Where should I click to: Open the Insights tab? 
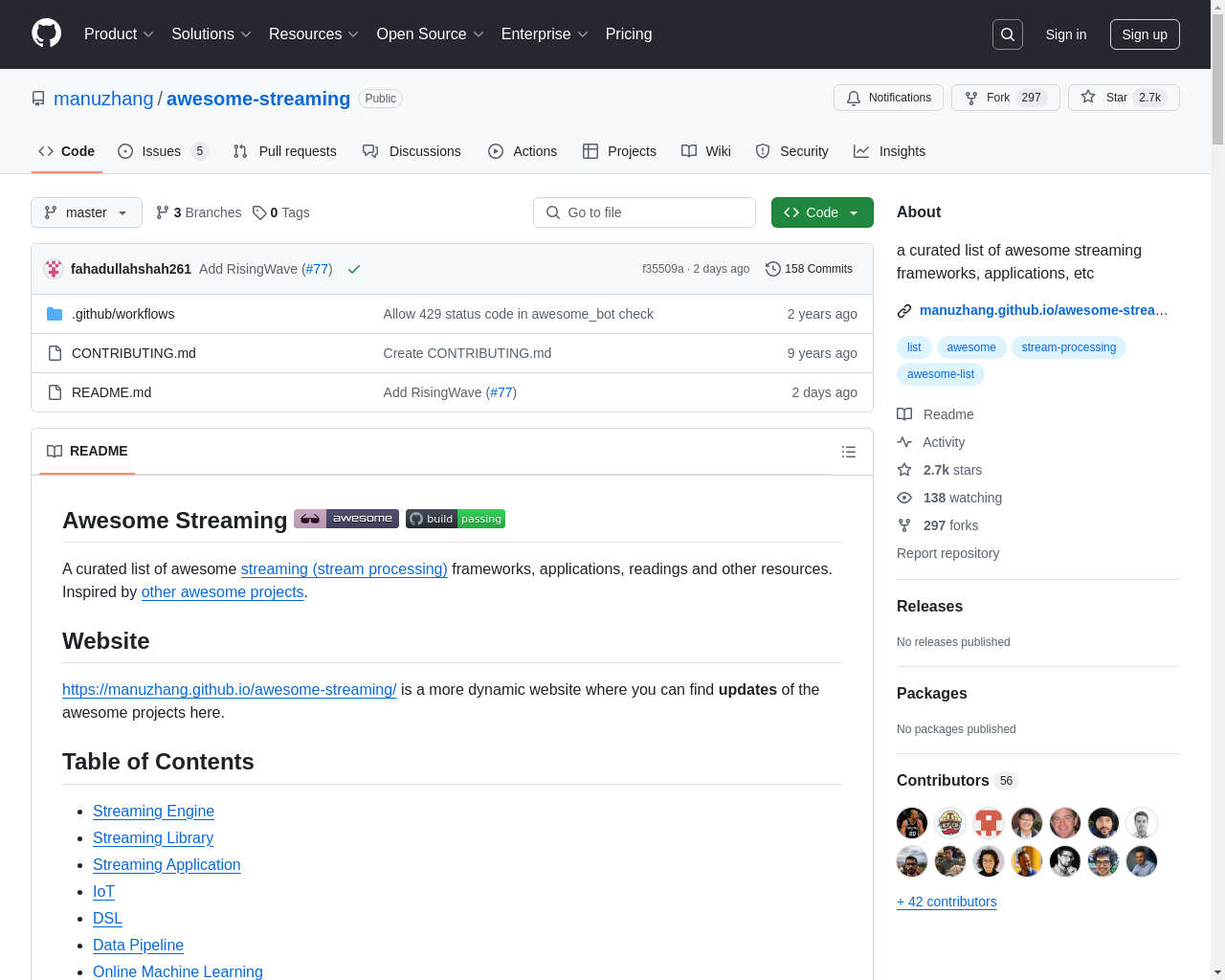click(890, 151)
